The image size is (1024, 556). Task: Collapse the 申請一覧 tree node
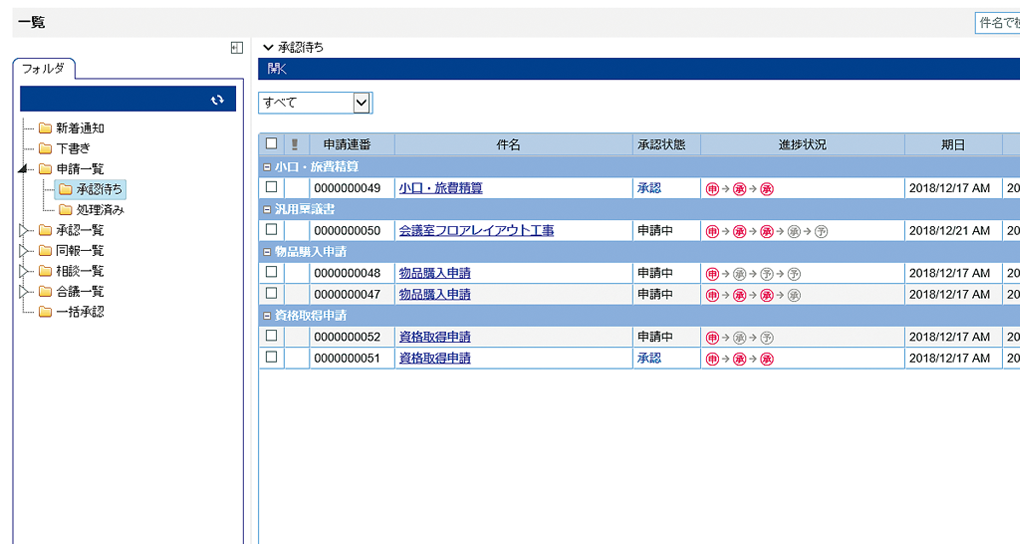point(23,169)
